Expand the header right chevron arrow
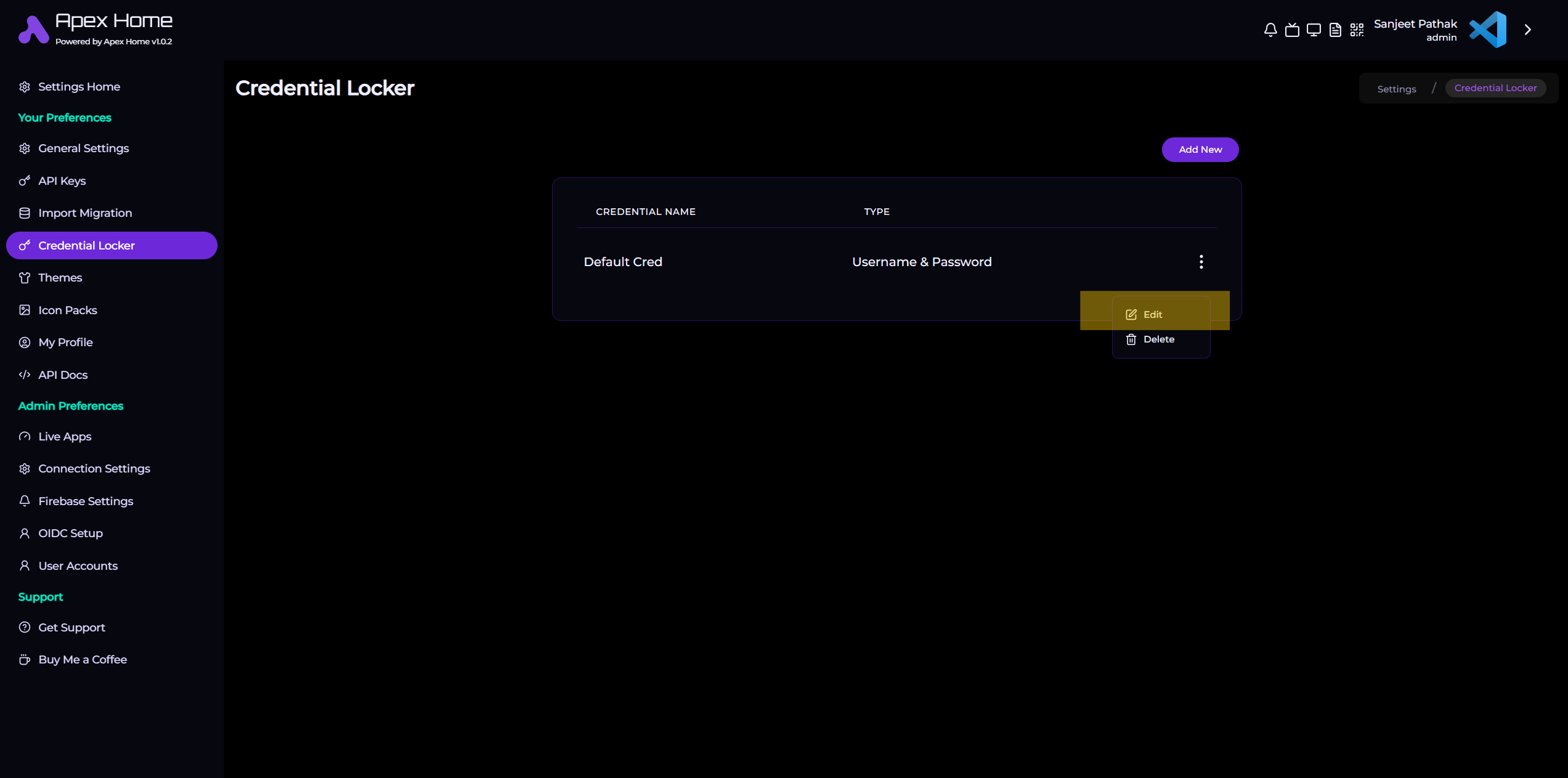The width and height of the screenshot is (1568, 778). tap(1527, 30)
